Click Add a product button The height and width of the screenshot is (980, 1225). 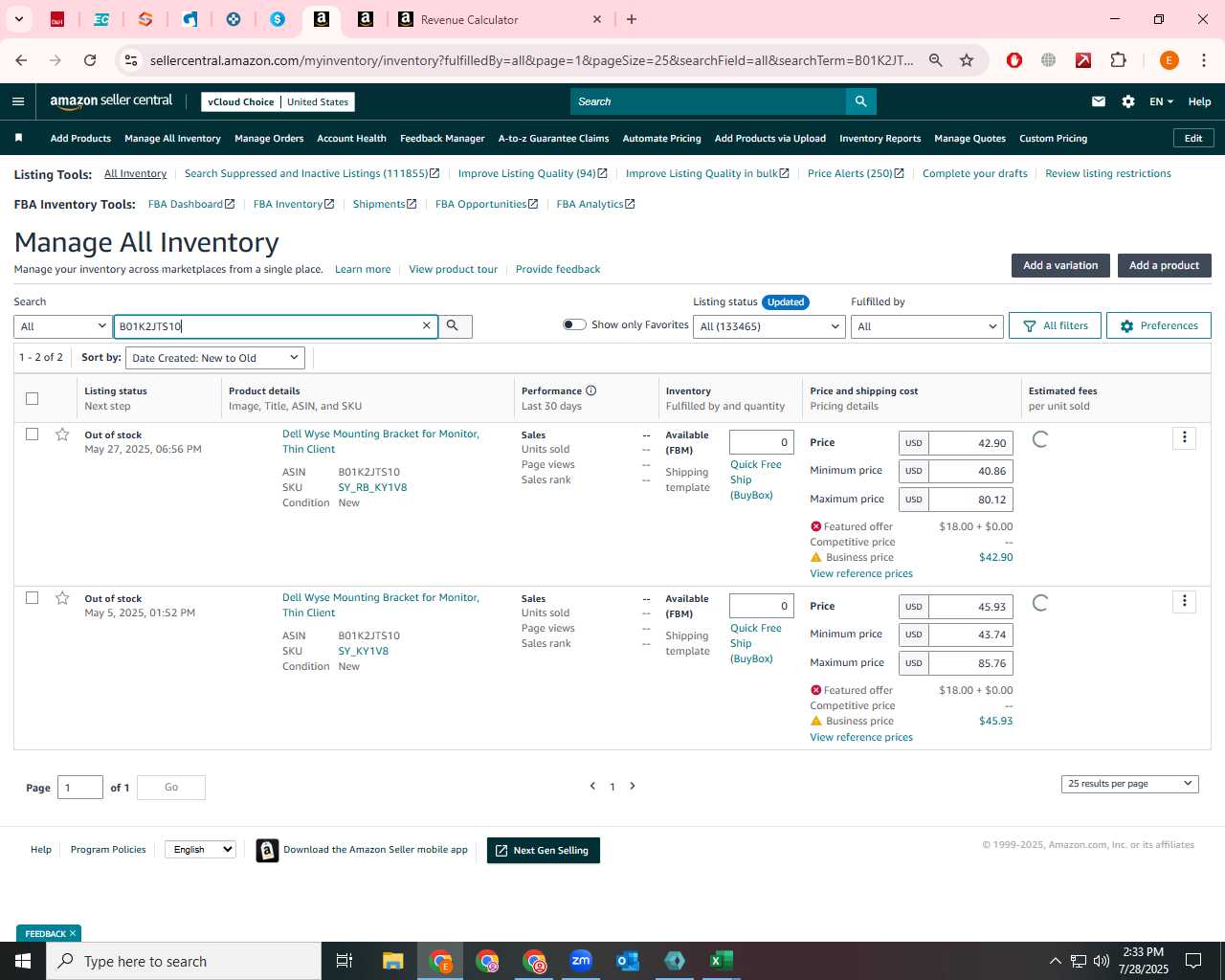(1164, 265)
